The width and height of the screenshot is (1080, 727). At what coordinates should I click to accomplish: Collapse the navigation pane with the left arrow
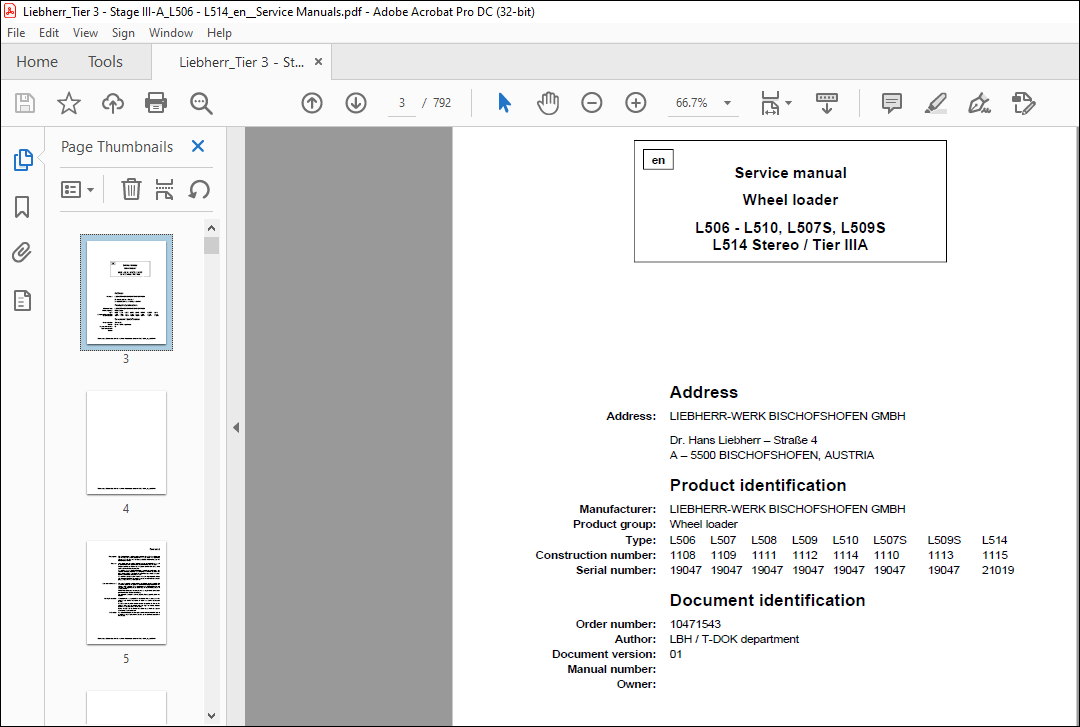click(236, 427)
